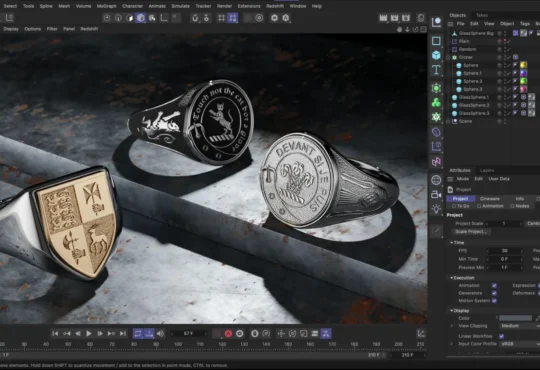
Task: Click the MoGraph cloner gear icon
Action: [436, 117]
